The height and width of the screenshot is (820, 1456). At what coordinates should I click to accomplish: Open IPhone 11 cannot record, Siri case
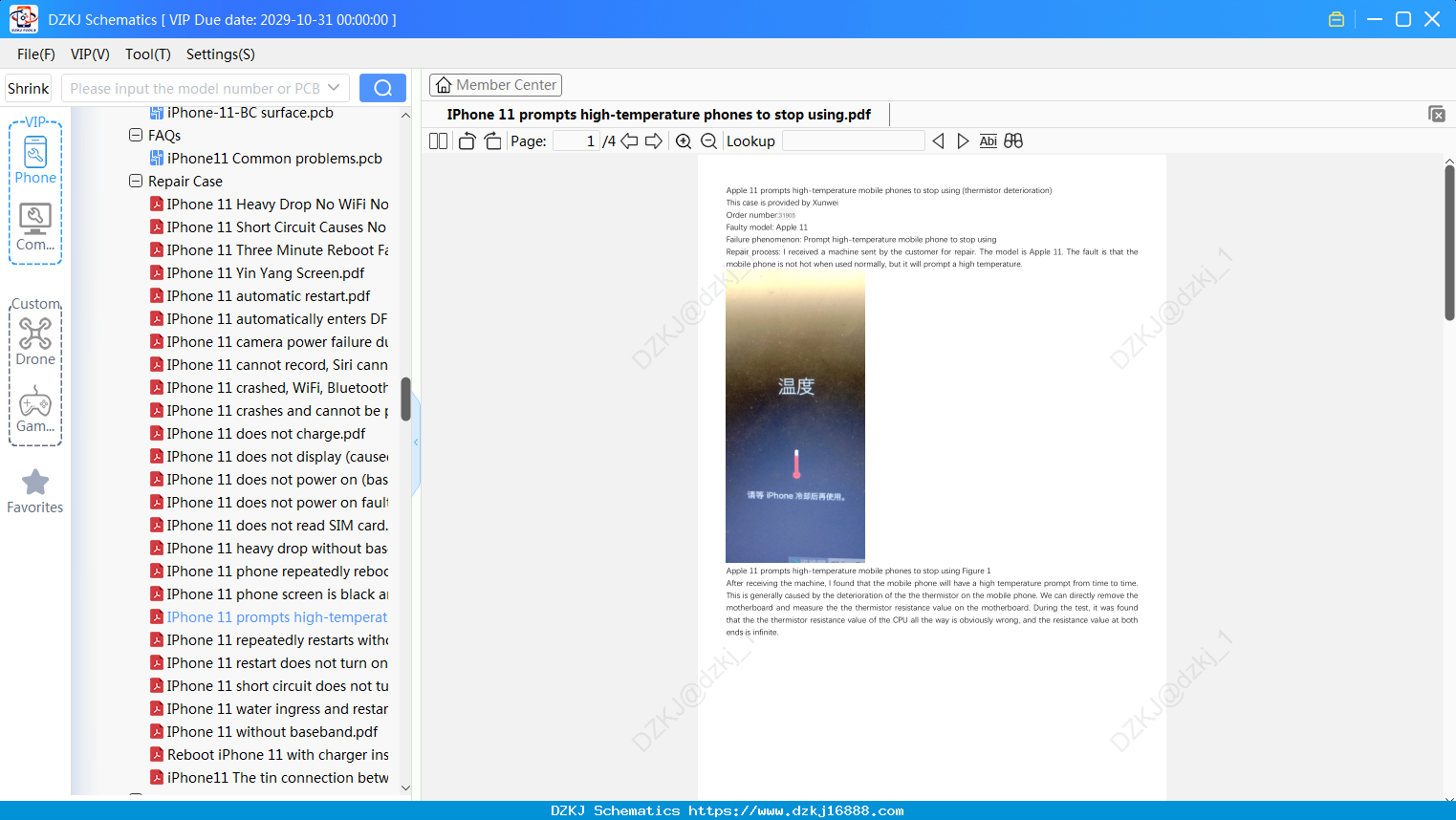pyautogui.click(x=270, y=365)
